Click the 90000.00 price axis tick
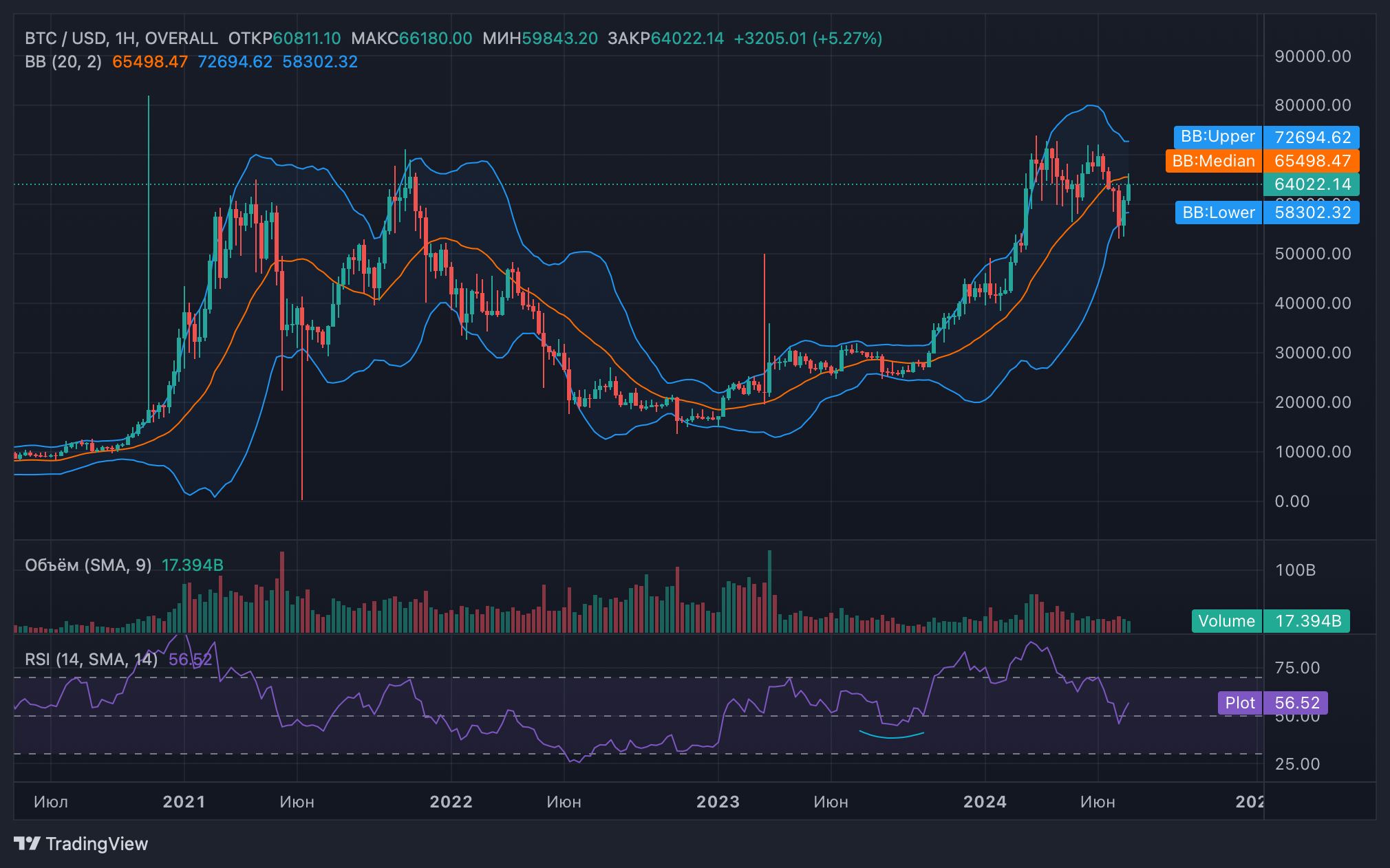Screen dimensions: 1390x868 coord(1313,56)
